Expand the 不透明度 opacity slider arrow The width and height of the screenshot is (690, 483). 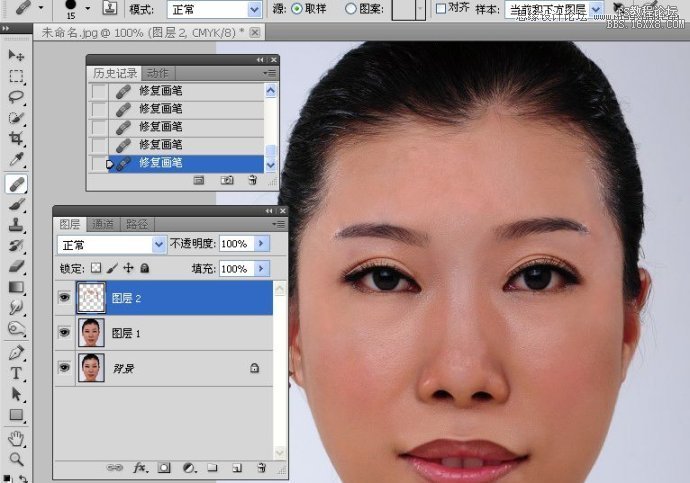tap(262, 244)
